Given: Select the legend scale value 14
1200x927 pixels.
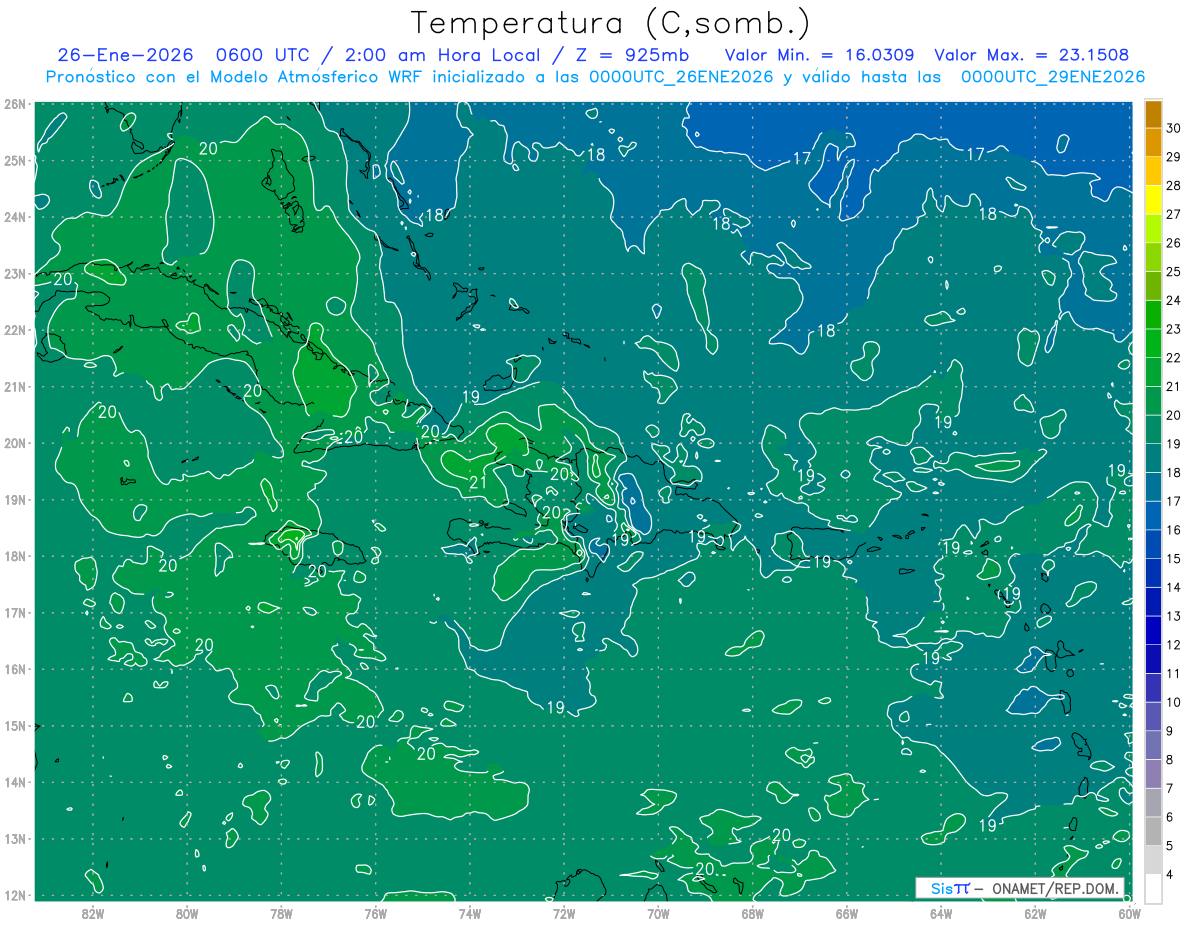Looking at the screenshot, I should pos(1174,587).
